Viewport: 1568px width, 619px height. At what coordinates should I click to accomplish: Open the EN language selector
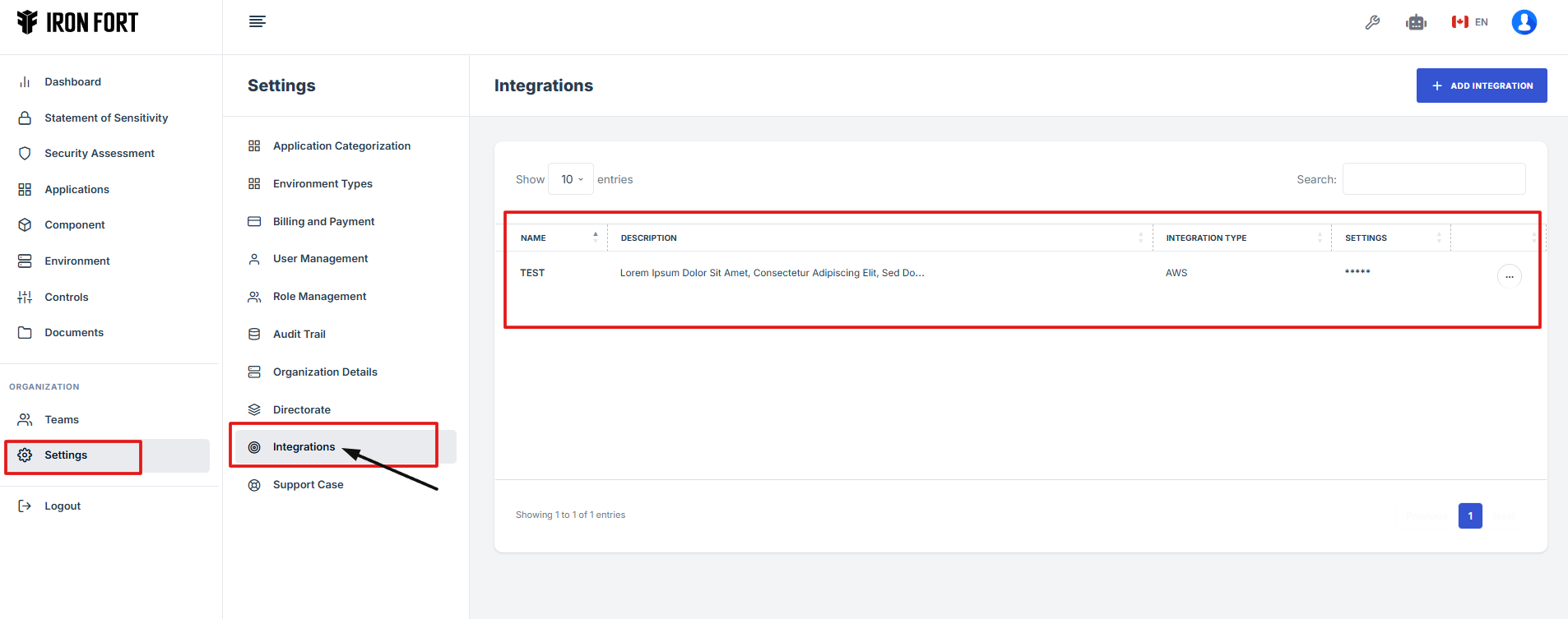pos(1469,22)
